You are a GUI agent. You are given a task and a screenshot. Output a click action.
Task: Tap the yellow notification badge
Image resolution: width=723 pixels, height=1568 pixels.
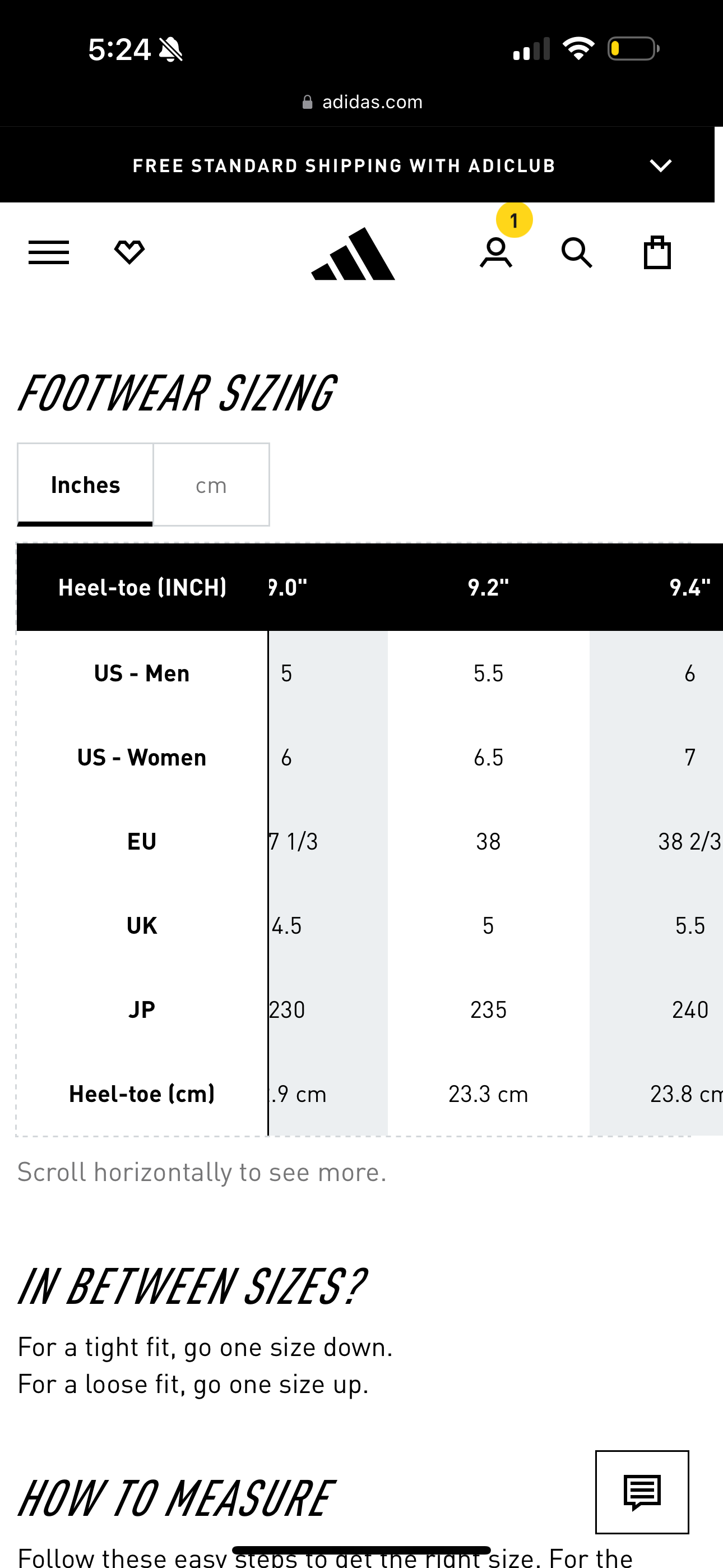(x=515, y=220)
